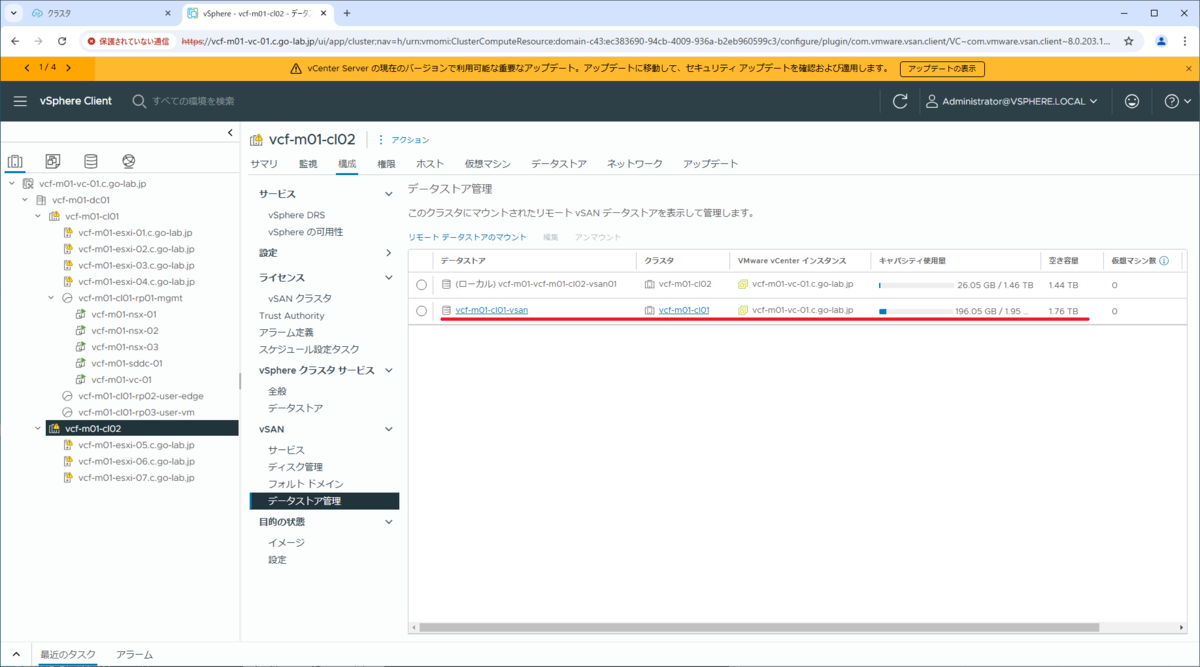Viewport: 1200px width, 667px height.
Task: Click the datastore icon of the local vsan01 row
Action: (447, 284)
